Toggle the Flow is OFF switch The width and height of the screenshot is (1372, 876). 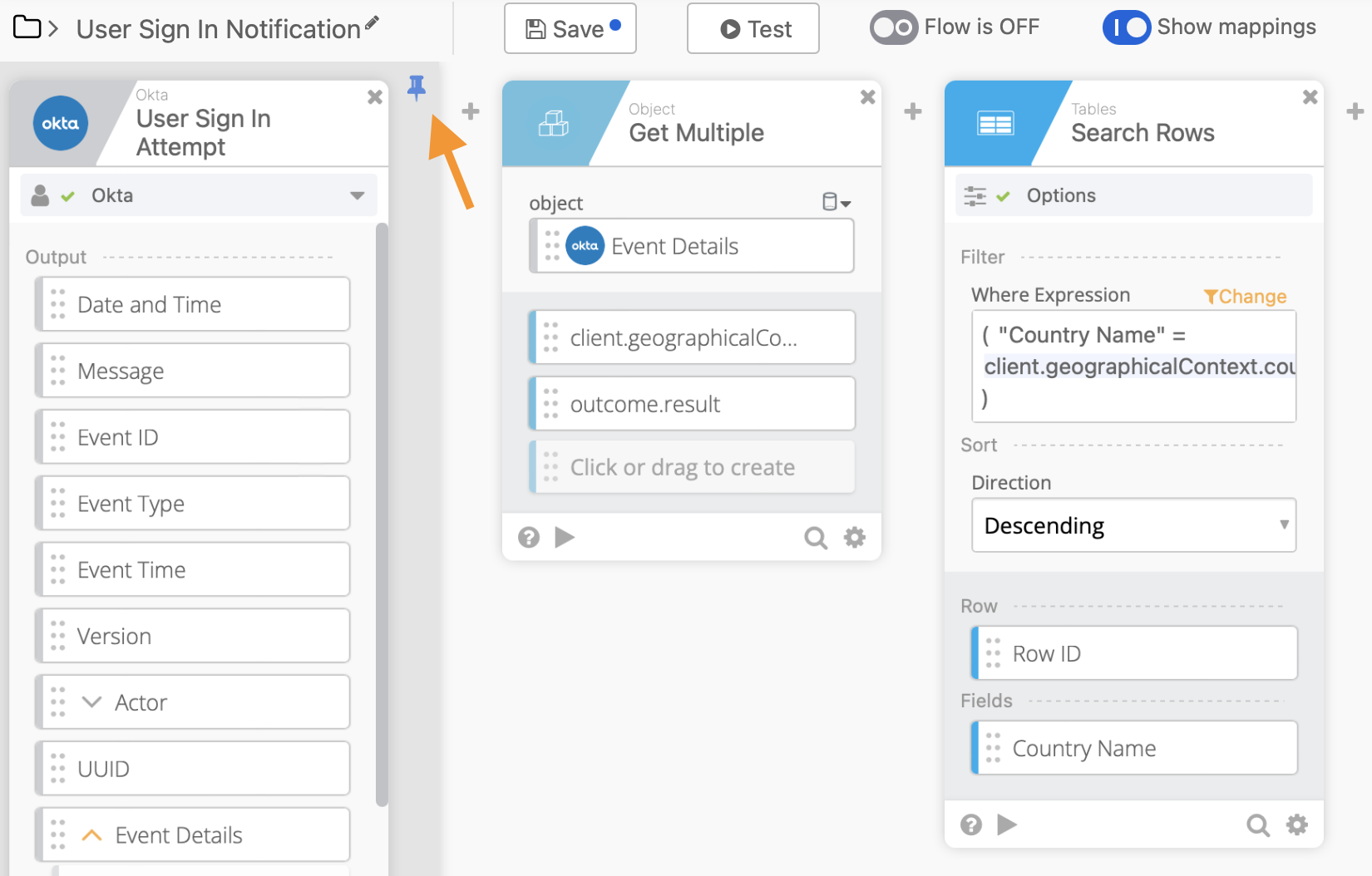pos(893,28)
